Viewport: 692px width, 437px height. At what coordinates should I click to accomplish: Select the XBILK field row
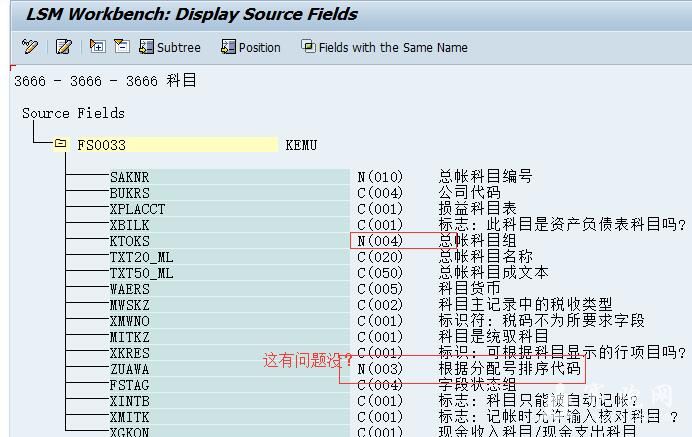tap(229, 225)
